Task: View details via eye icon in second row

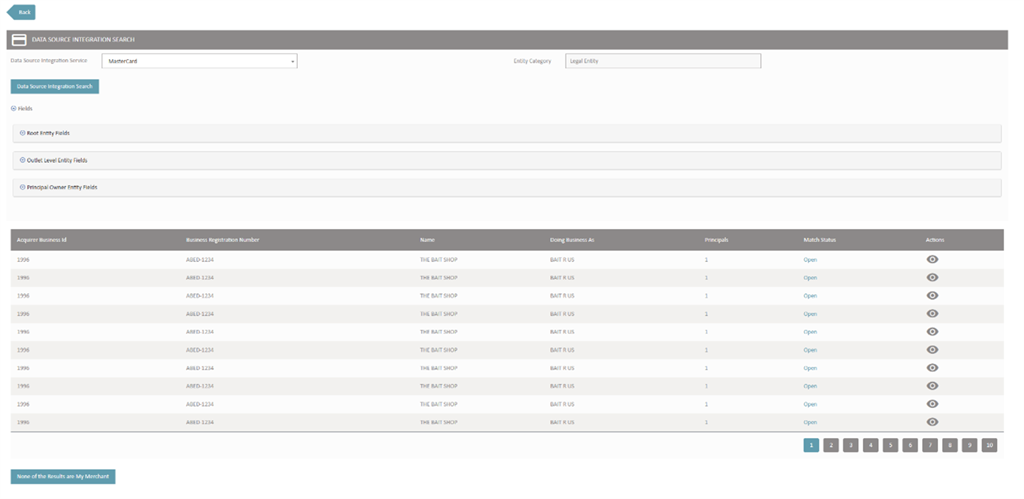Action: [x=932, y=277]
